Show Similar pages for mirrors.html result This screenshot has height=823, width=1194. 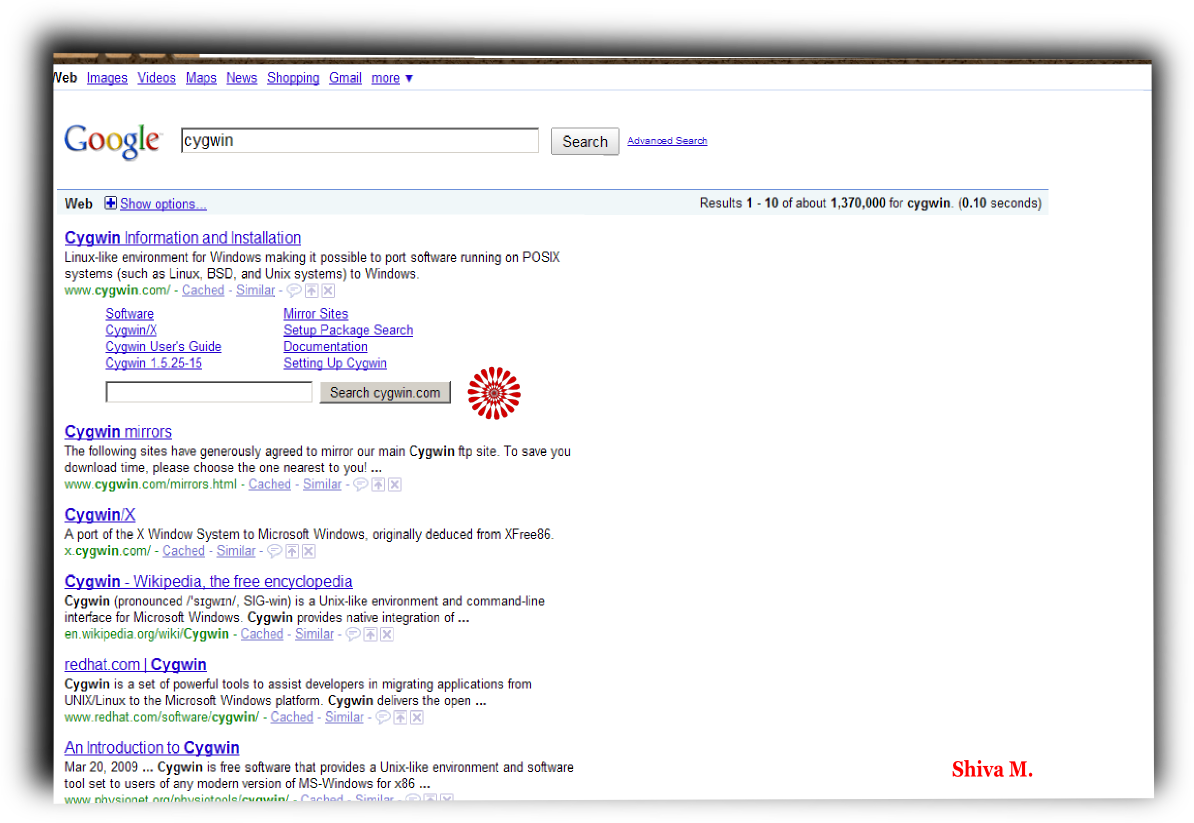point(322,484)
